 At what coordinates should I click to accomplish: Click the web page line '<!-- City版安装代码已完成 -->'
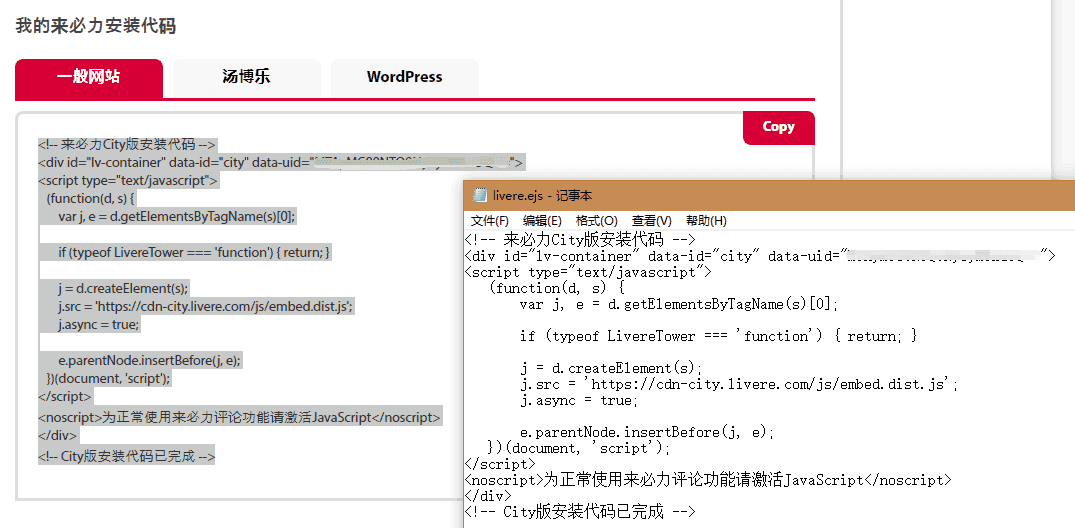[x=127, y=456]
